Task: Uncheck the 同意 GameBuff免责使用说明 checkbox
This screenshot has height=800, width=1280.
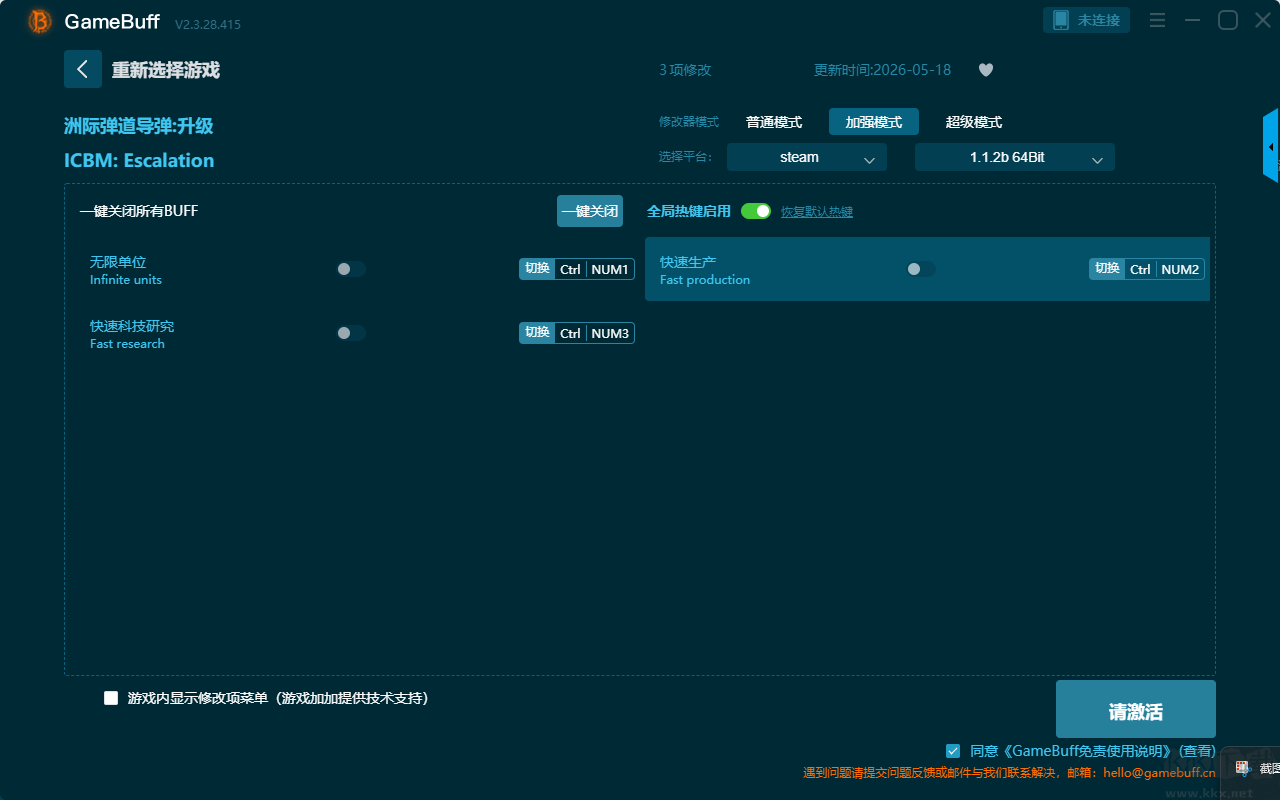Action: [x=953, y=750]
